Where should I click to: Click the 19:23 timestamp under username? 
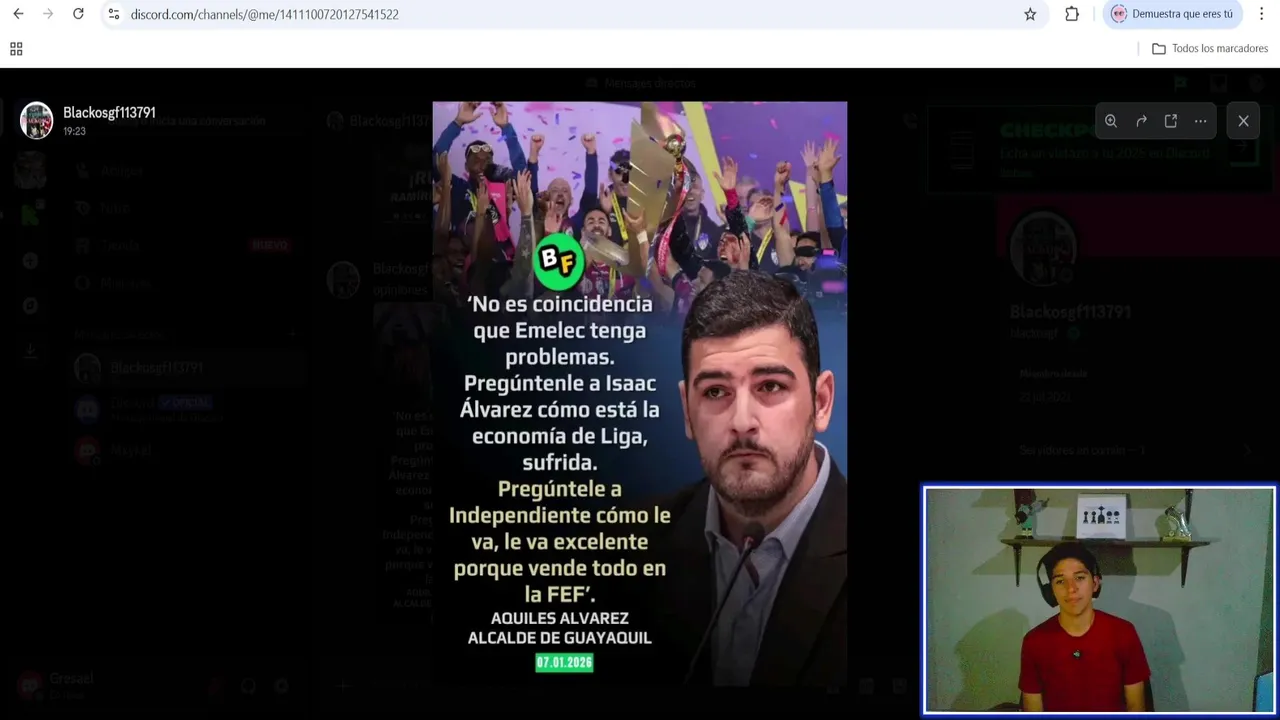74,131
